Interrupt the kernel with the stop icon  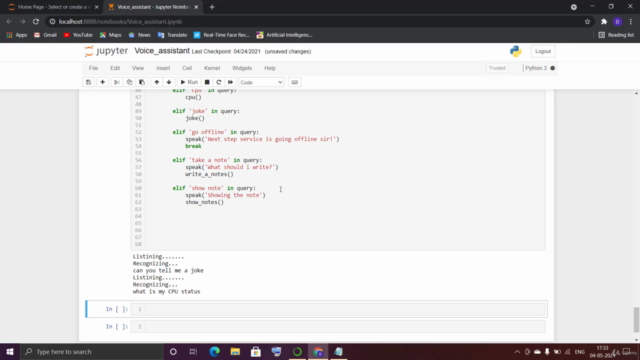click(207, 82)
